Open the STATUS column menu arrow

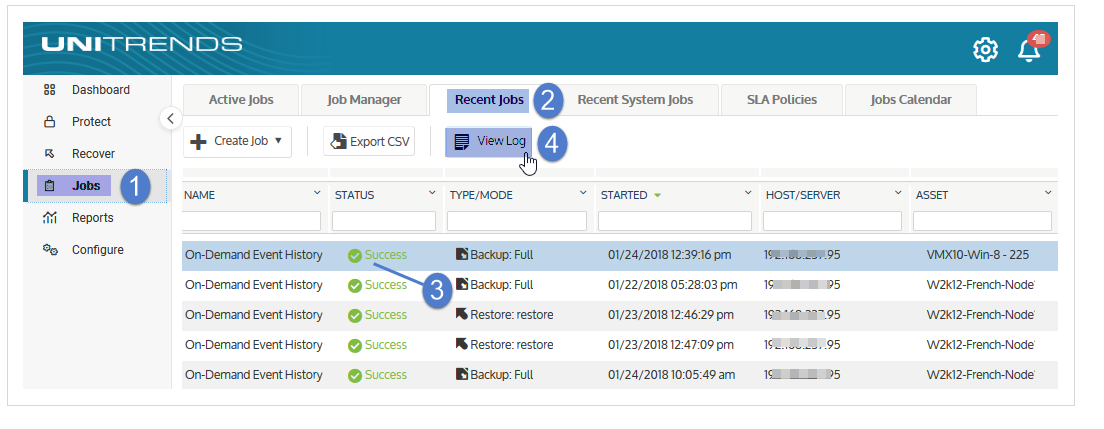[x=432, y=193]
